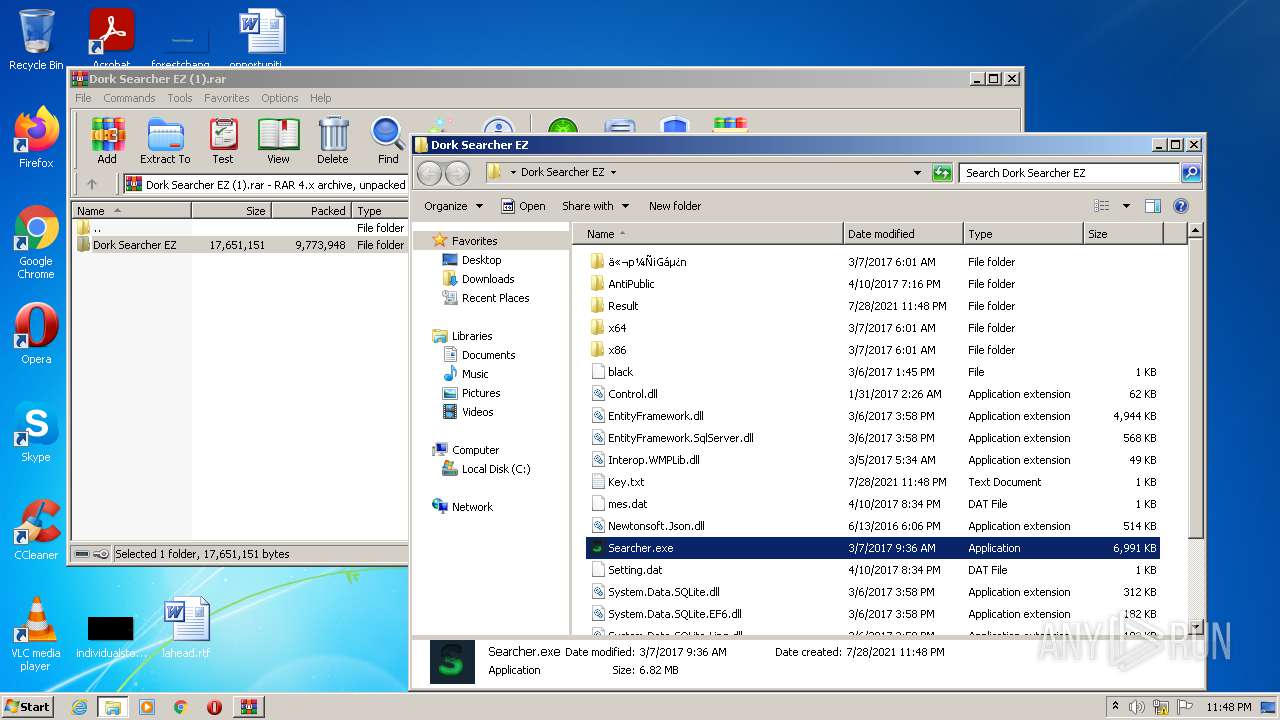Screen dimensions: 1280x720
Task: Select the lahead.rtf desktop file
Action: (187, 627)
